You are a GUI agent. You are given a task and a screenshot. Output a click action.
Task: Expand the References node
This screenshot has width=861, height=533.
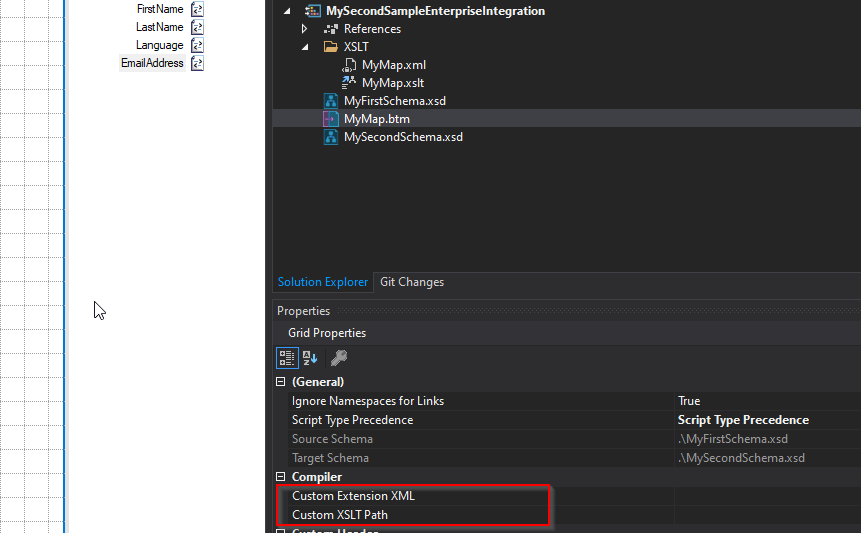304,29
